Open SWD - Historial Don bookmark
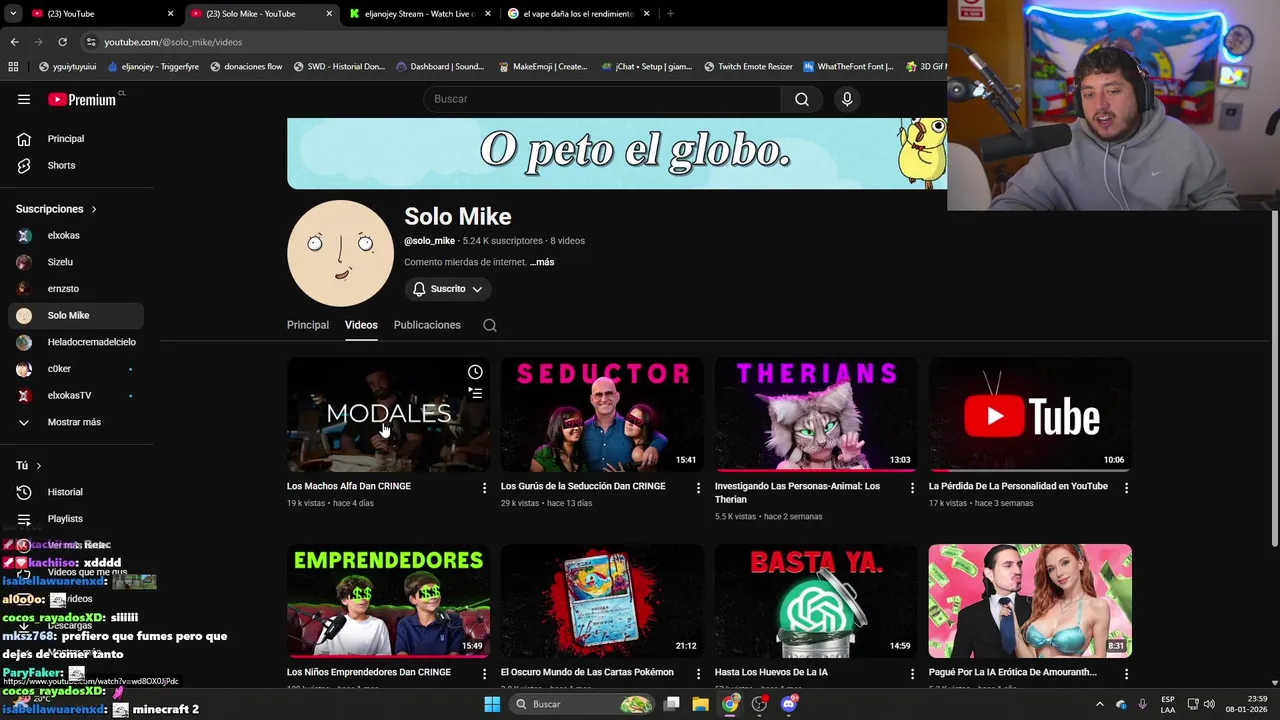The image size is (1280, 720). (339, 66)
